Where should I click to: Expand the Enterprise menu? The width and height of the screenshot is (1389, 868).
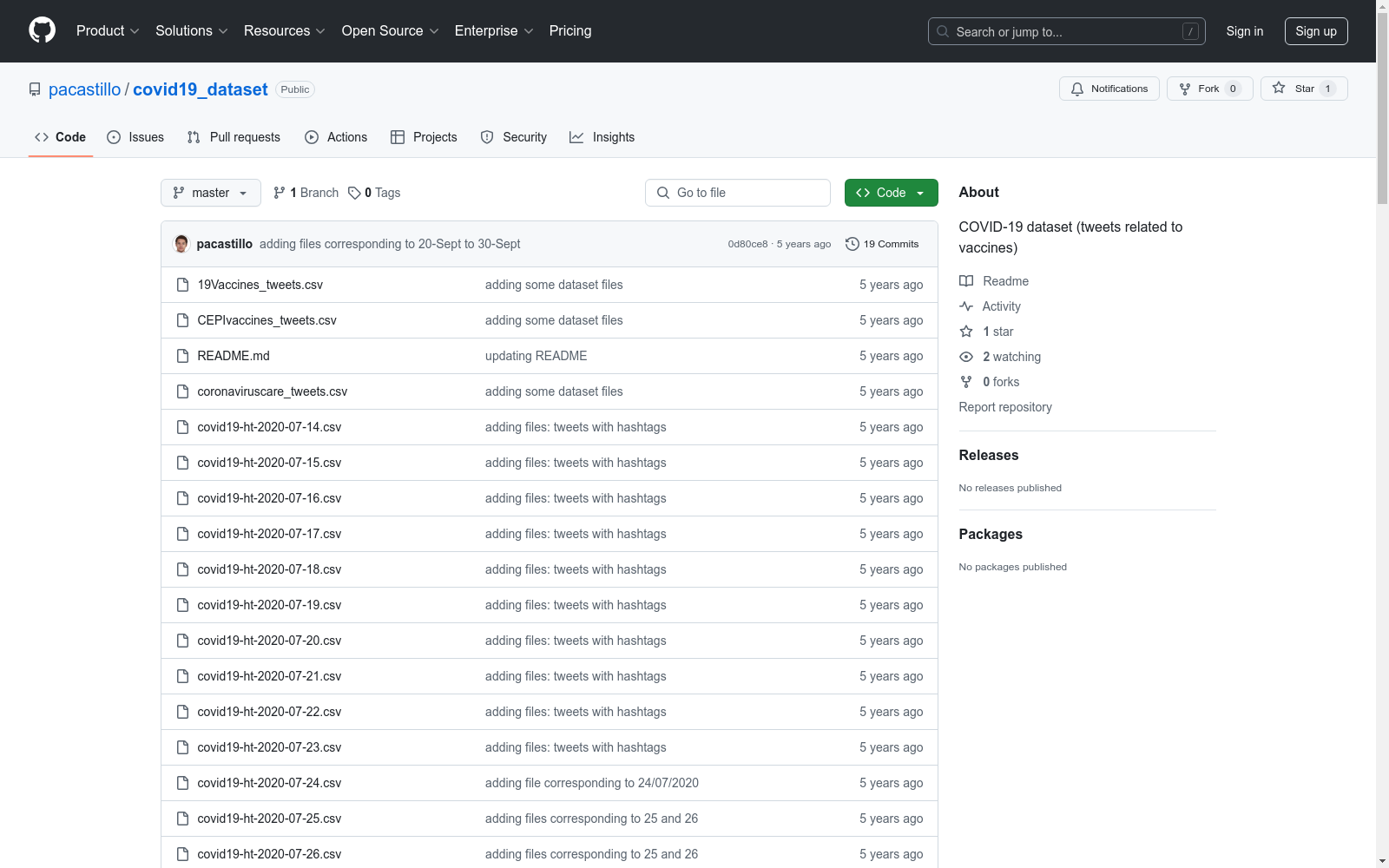click(x=494, y=31)
